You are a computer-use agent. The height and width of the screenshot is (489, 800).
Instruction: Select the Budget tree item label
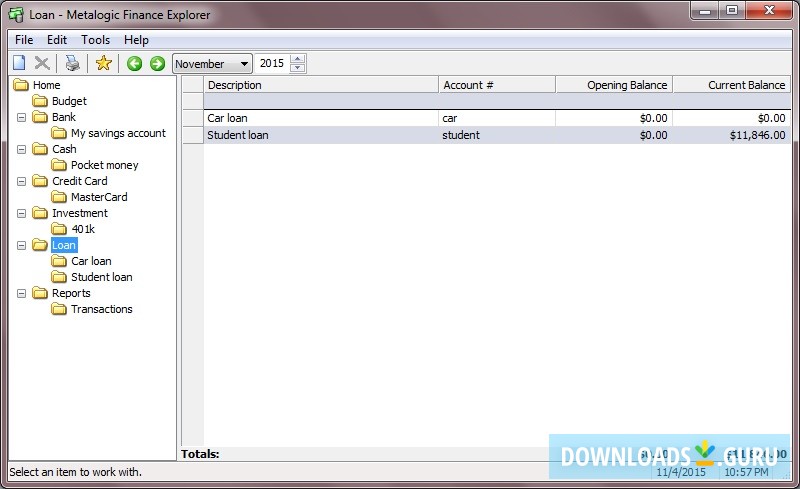click(x=69, y=101)
